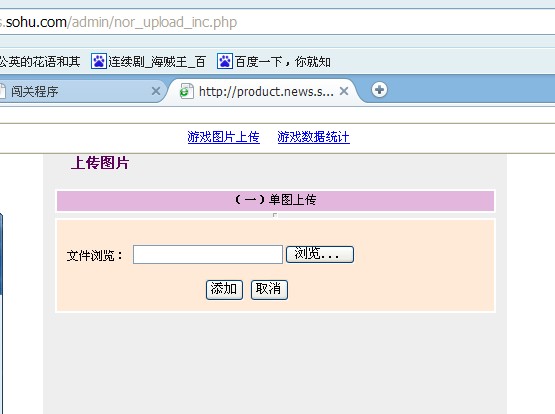The height and width of the screenshot is (414, 555).
Task: Switch to the 闯关程序 tab
Action: coord(34,92)
